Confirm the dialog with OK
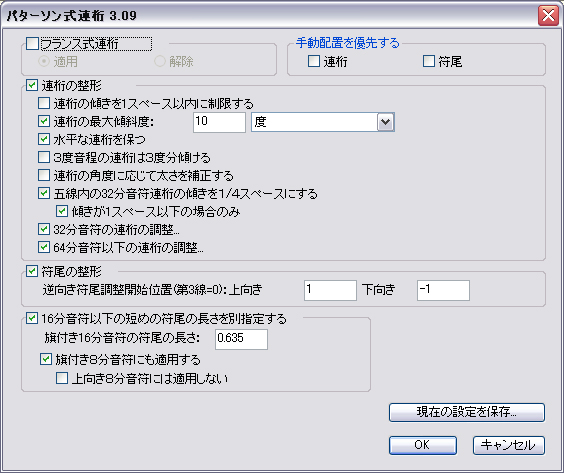The width and height of the screenshot is (564, 473). pyautogui.click(x=423, y=445)
